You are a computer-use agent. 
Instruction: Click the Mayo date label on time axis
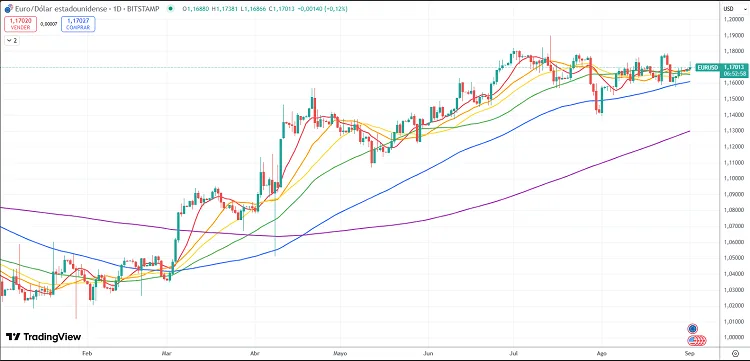(340, 353)
